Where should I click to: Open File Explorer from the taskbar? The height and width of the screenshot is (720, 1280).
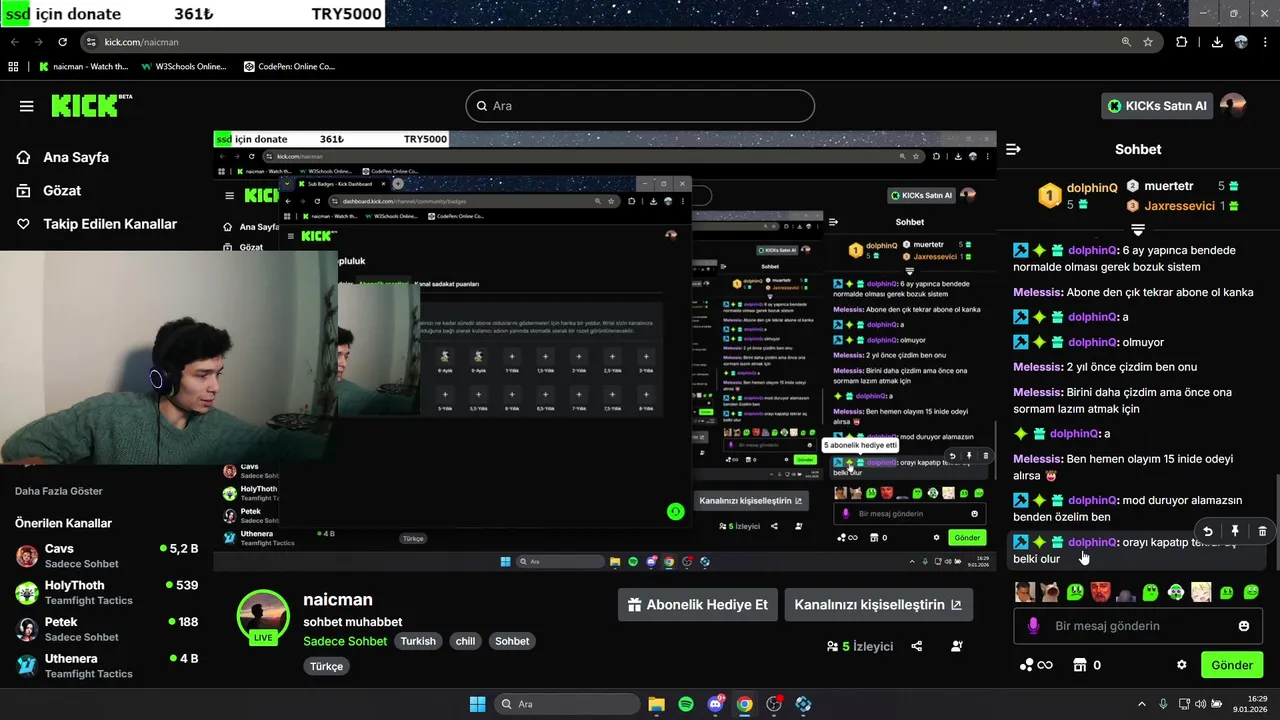(656, 704)
